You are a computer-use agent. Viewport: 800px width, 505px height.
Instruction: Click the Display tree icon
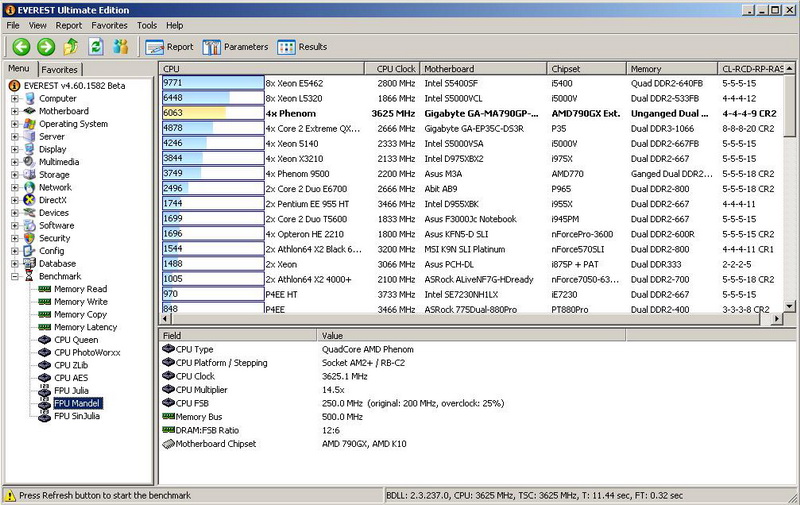pyautogui.click(x=30, y=149)
